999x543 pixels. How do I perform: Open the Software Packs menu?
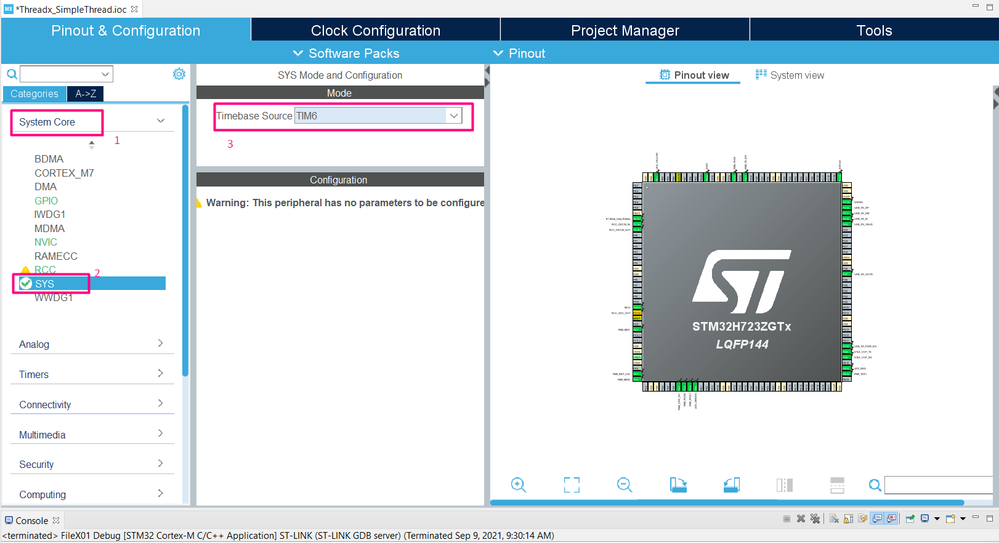[346, 54]
